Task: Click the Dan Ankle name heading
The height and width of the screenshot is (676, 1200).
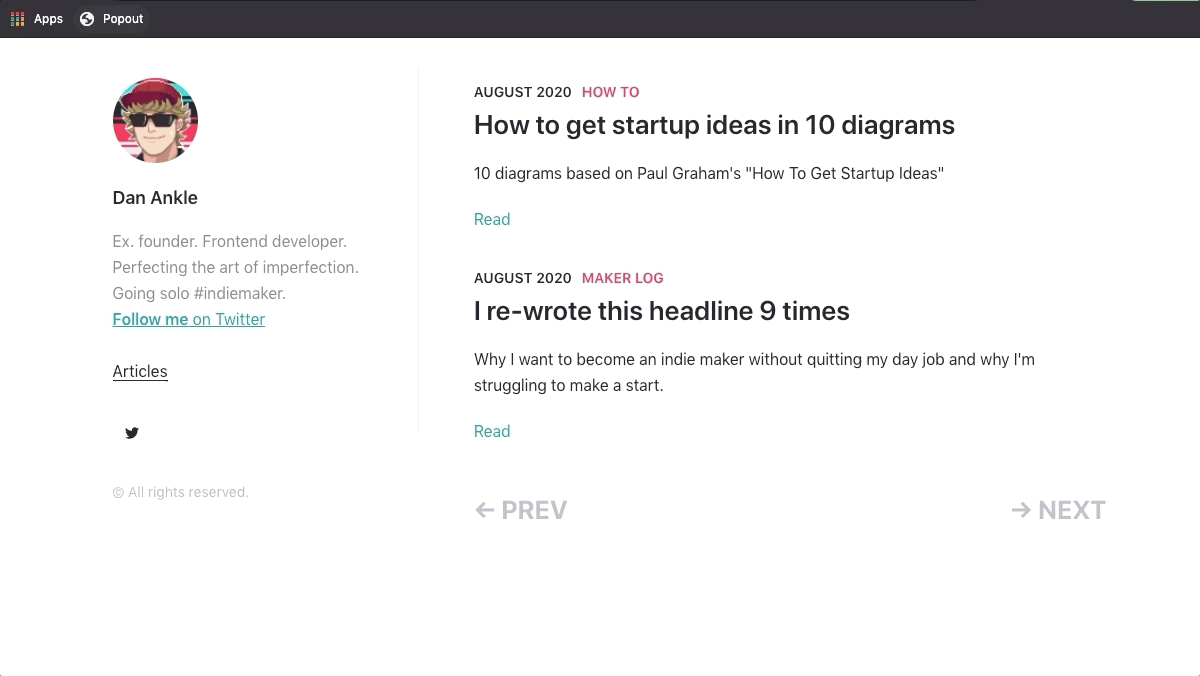Action: (x=155, y=198)
